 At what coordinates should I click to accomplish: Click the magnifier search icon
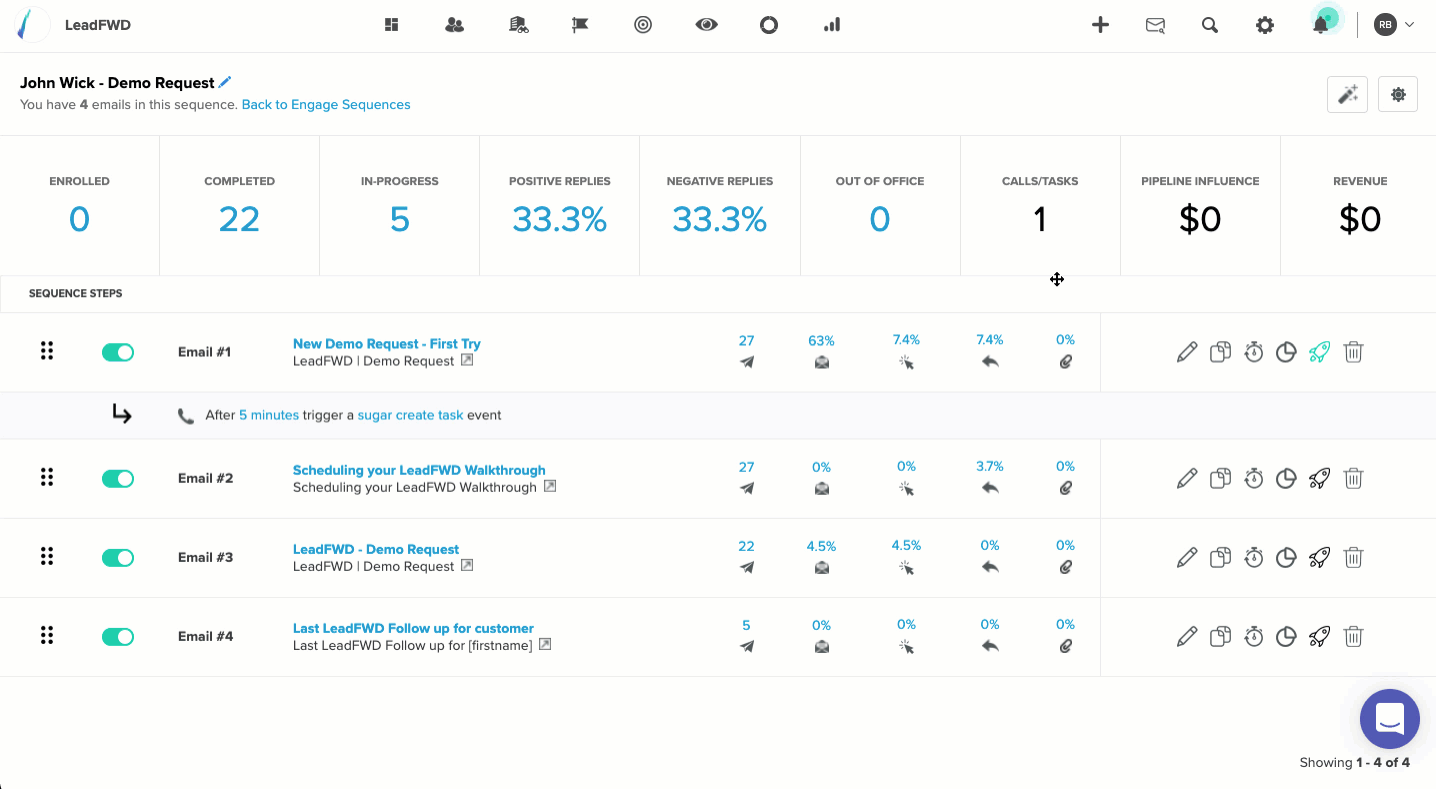pos(1210,25)
